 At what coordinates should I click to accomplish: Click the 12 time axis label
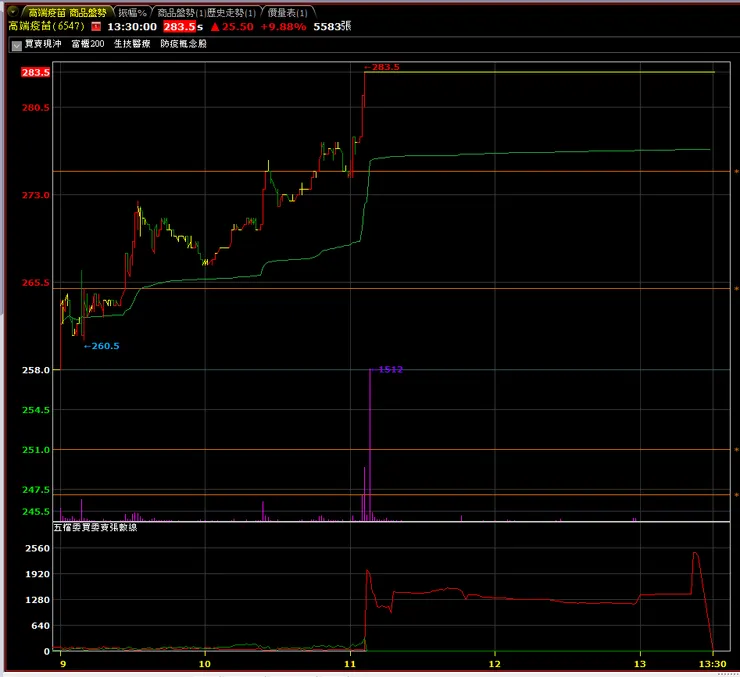(494, 664)
